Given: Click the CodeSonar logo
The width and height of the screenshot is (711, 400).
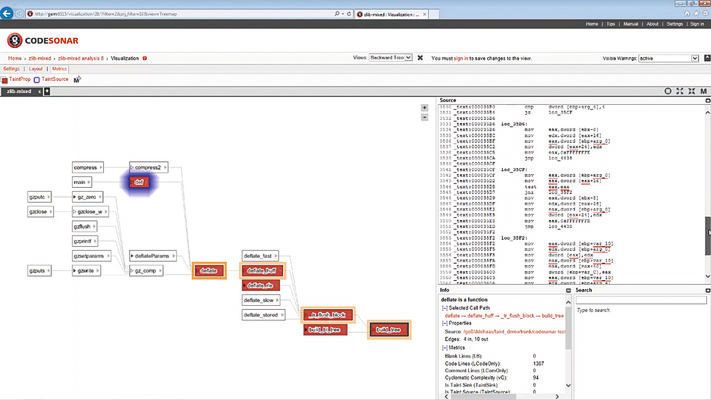Looking at the screenshot, I should [x=43, y=40].
